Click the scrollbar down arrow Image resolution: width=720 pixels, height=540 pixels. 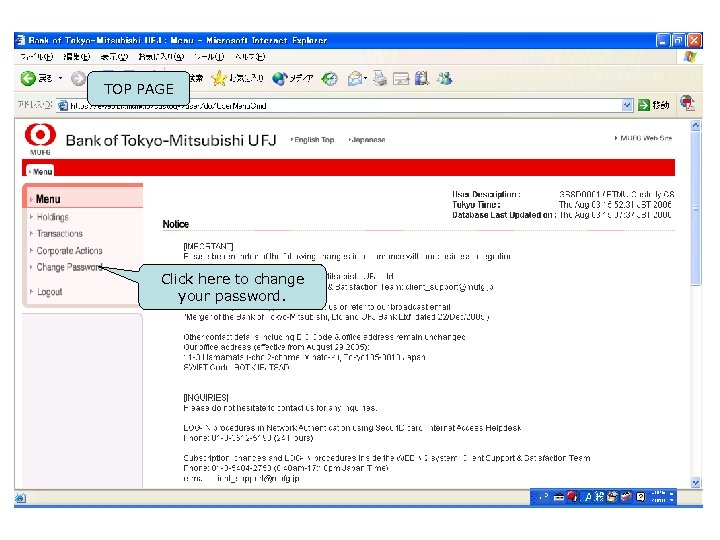696,482
